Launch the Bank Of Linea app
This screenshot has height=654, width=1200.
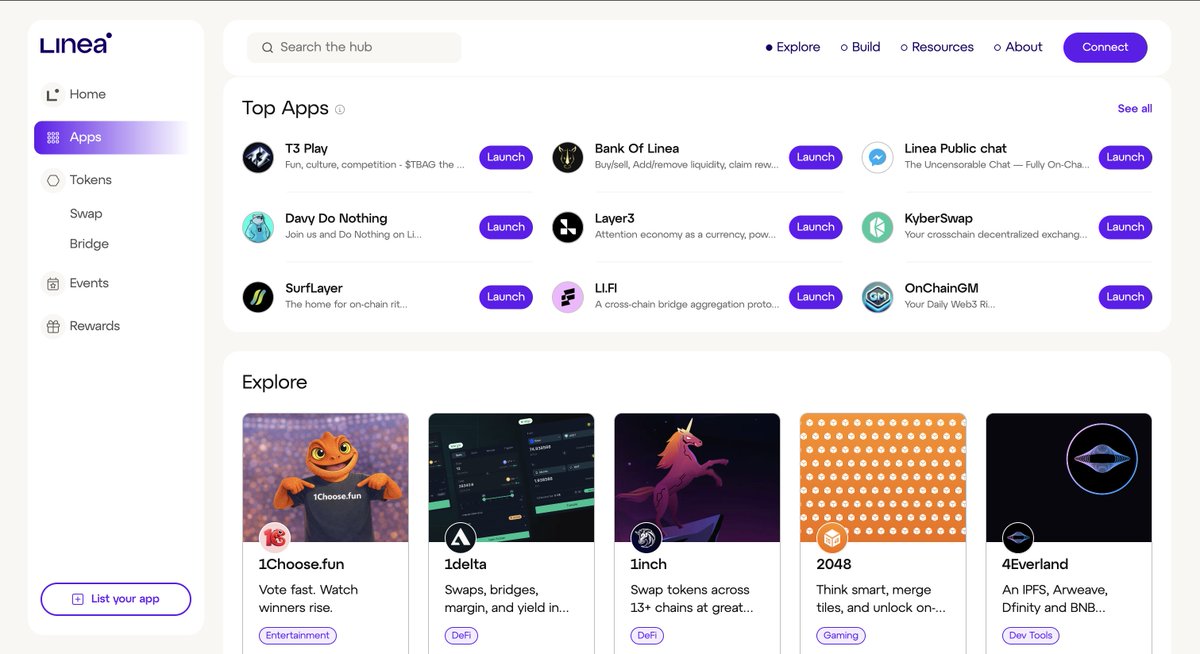point(815,156)
